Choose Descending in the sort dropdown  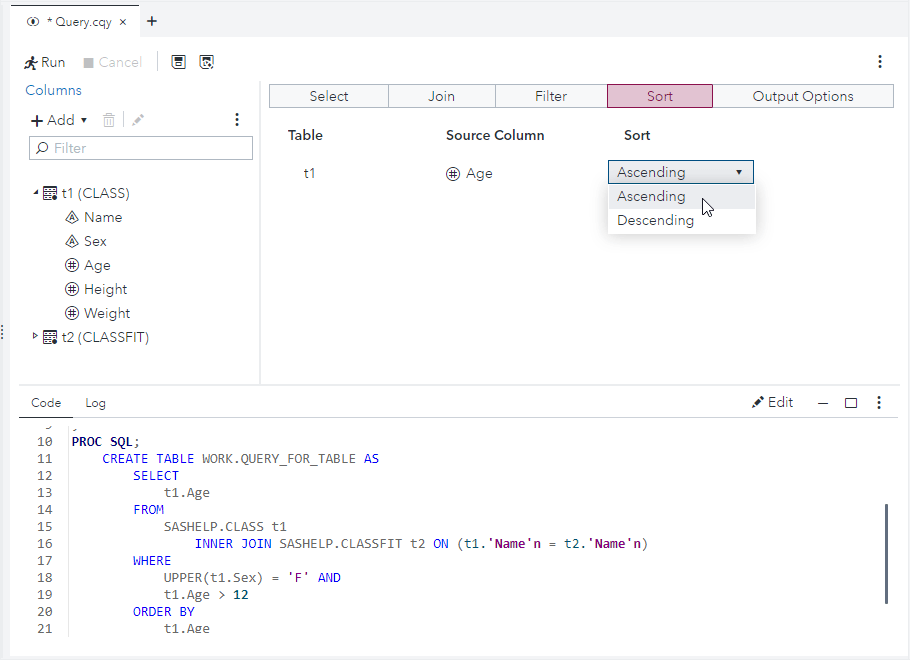tap(656, 221)
